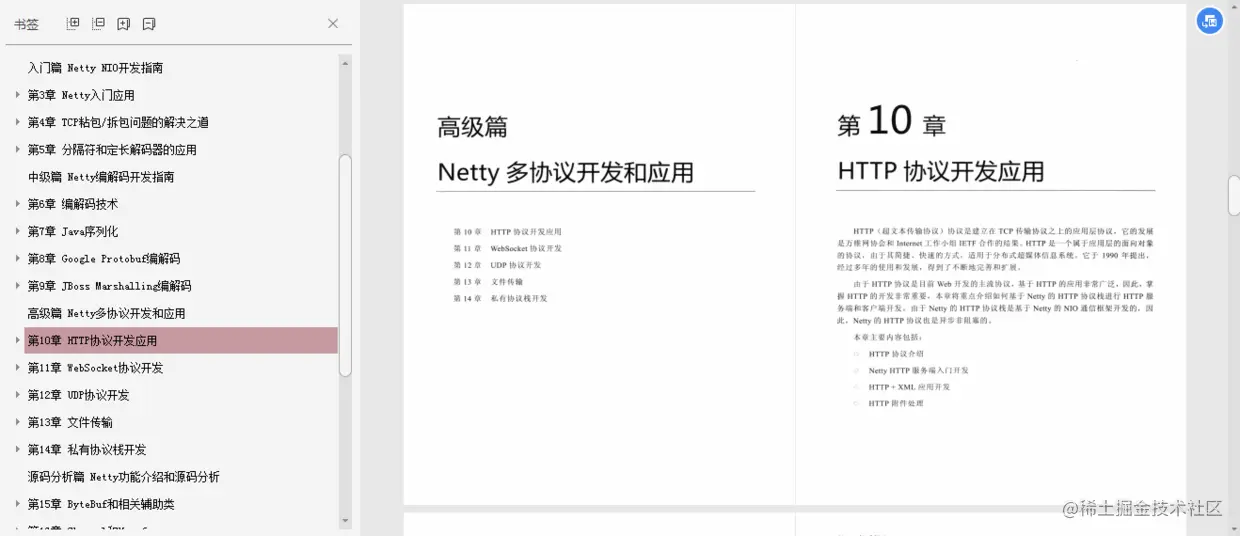The image size is (1240, 536).
Task: Open bookmark 高级篇 Netty多协议开发和应用
Action: click(106, 313)
